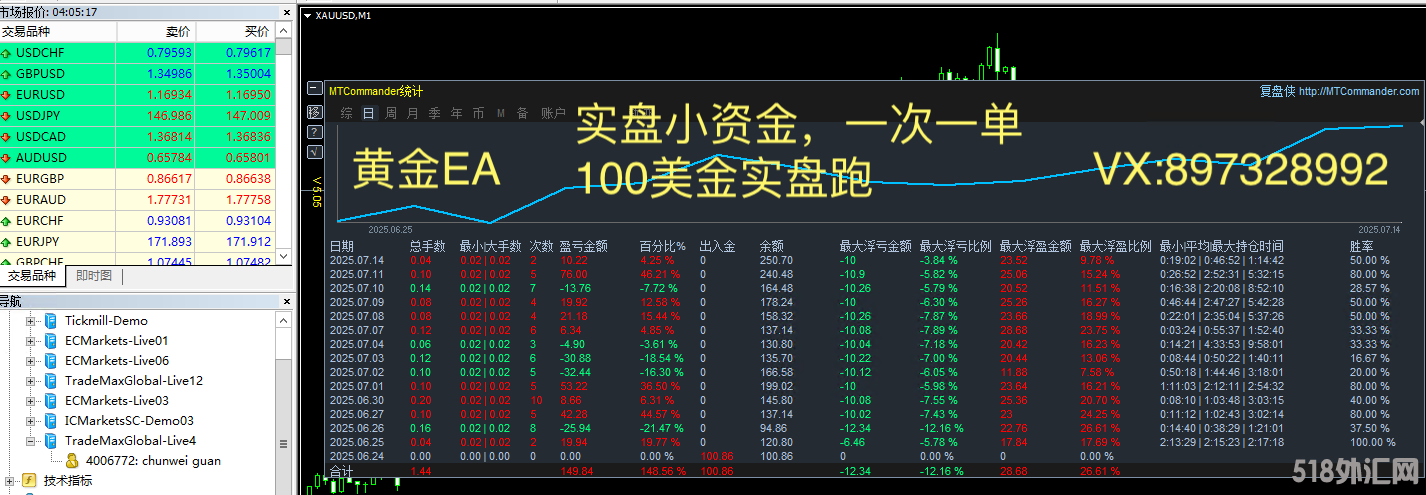
Task: Click EURUSD sell price 1.16934
Action: click(x=169, y=95)
